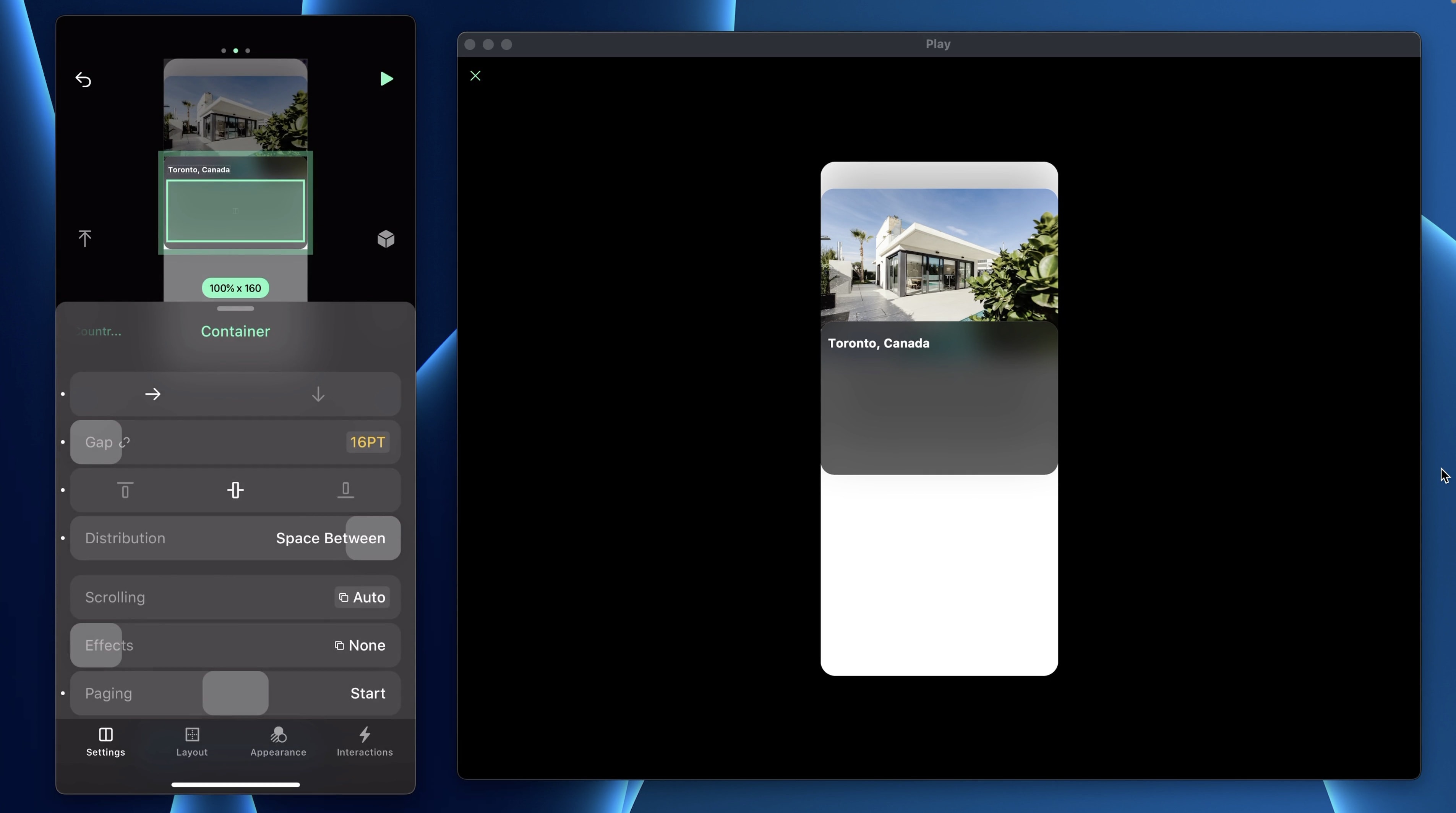Open Effects None dropdown
Screen dimensions: 1456x813
pyautogui.click(x=360, y=645)
